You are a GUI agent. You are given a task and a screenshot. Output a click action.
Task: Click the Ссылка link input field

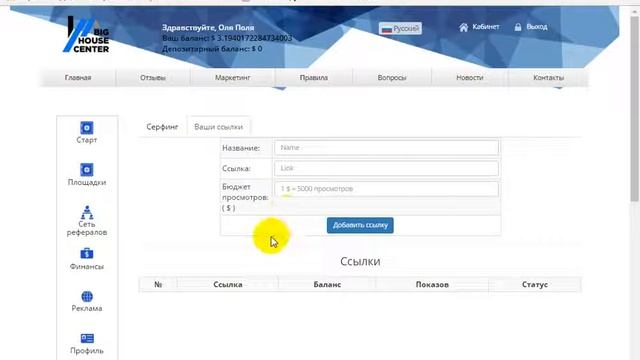point(387,168)
